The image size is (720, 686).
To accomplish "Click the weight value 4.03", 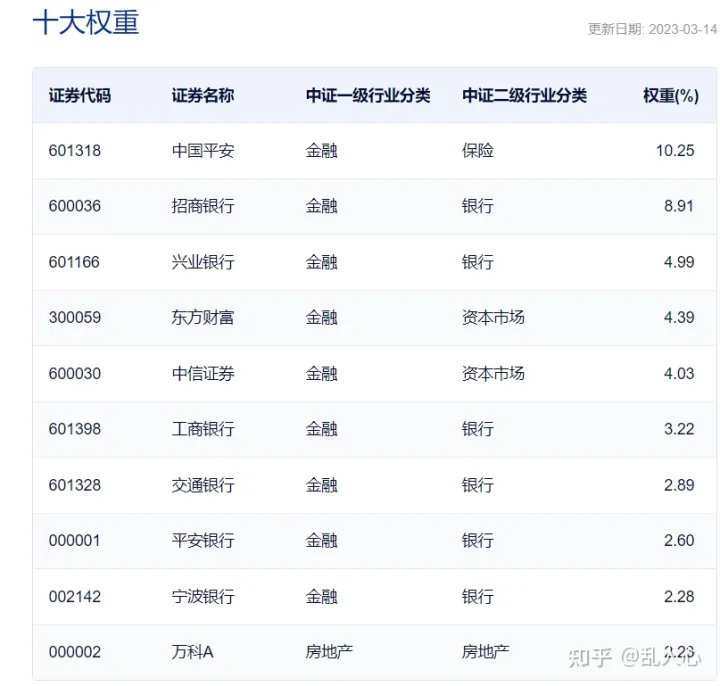I will tap(679, 374).
